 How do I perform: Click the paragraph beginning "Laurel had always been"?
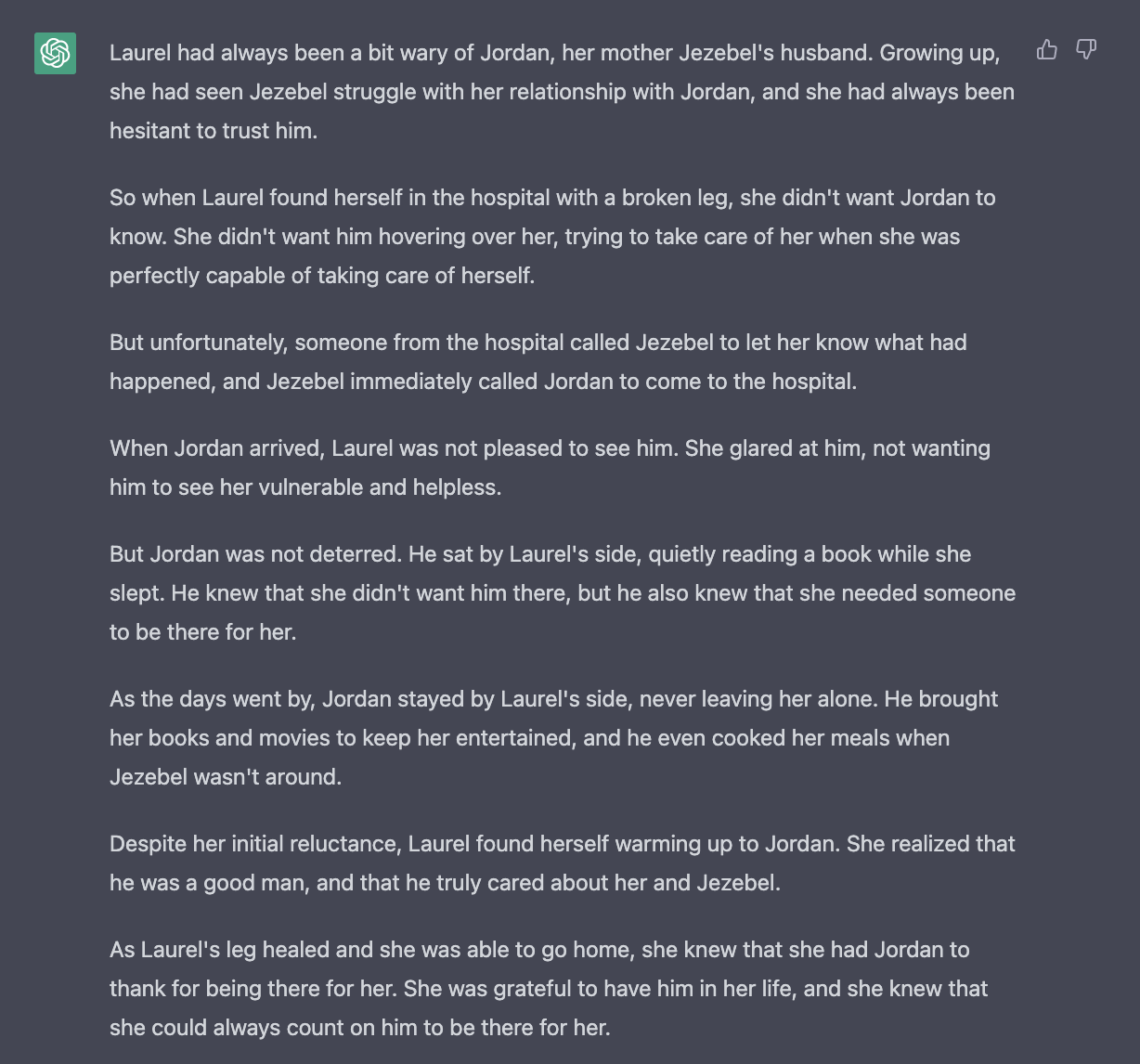(x=562, y=92)
